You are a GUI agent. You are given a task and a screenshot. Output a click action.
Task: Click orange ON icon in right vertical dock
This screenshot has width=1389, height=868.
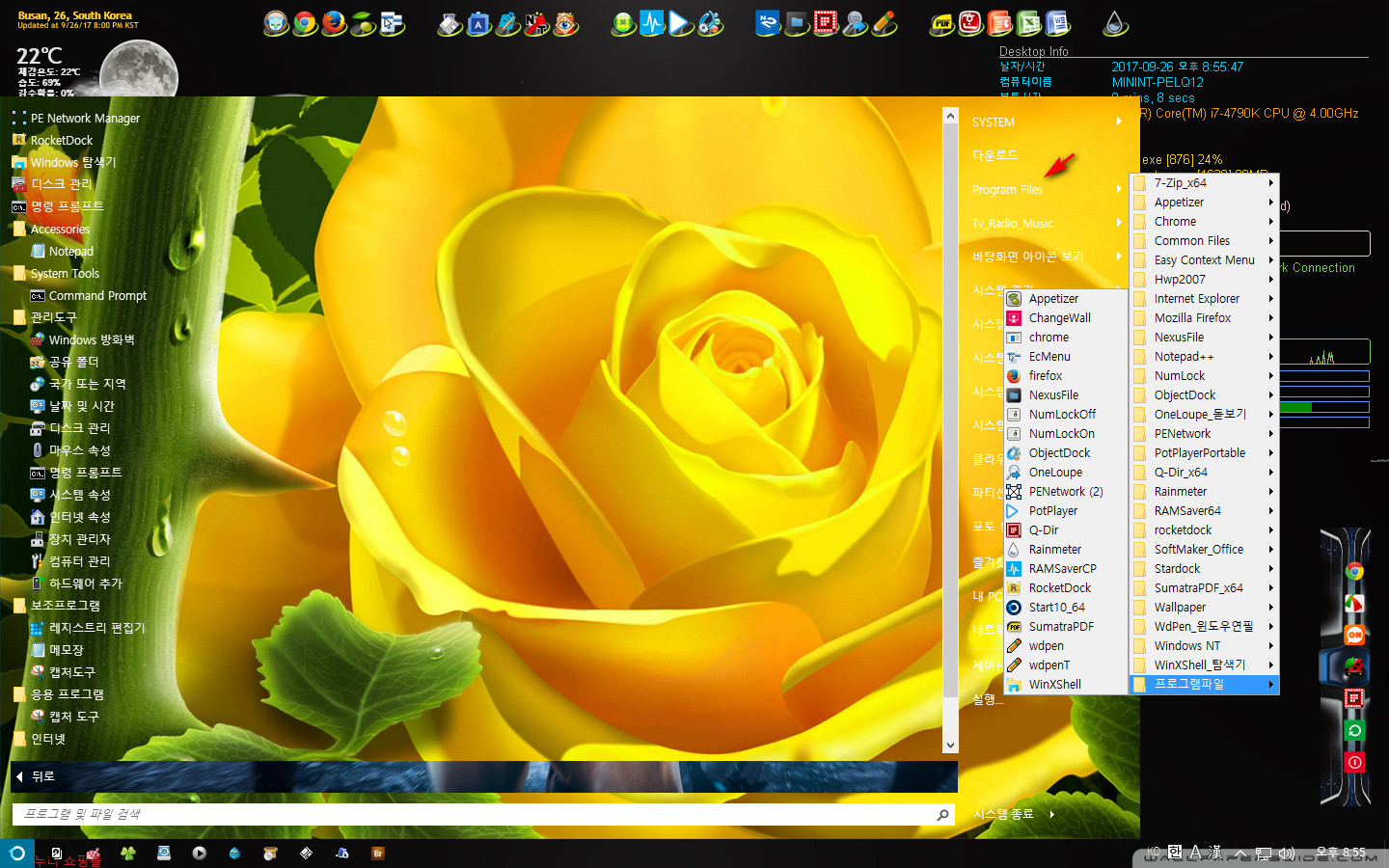(1354, 635)
